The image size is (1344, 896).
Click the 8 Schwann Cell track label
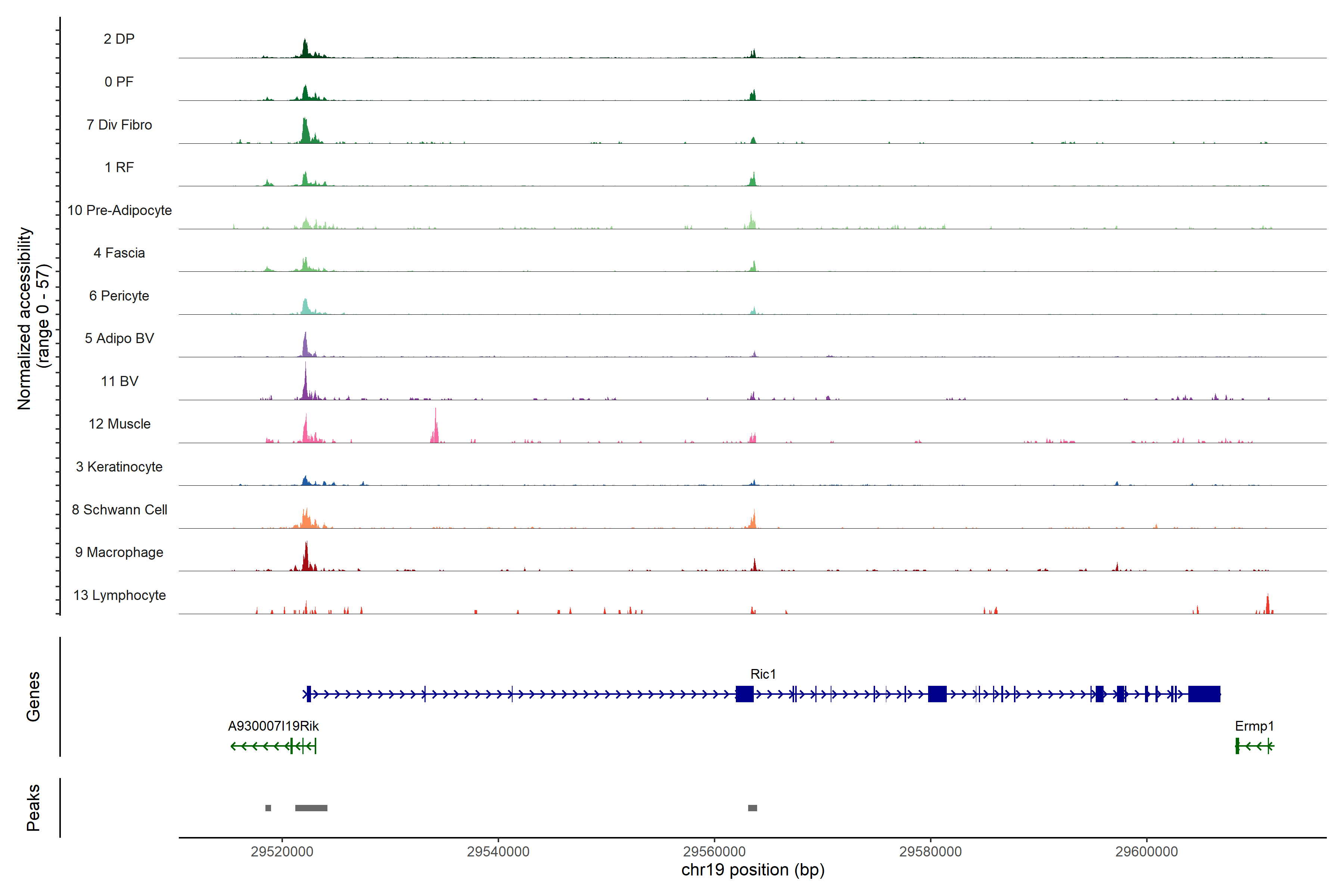[119, 510]
